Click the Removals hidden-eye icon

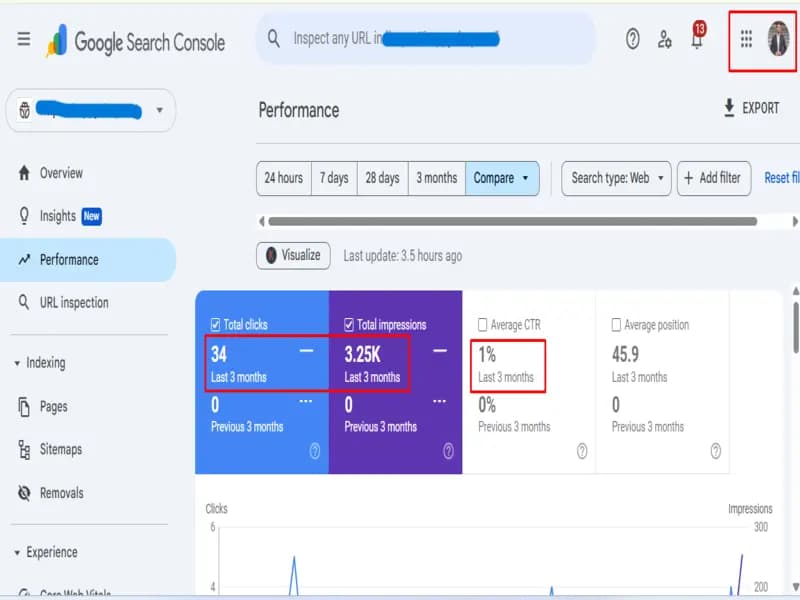click(24, 493)
